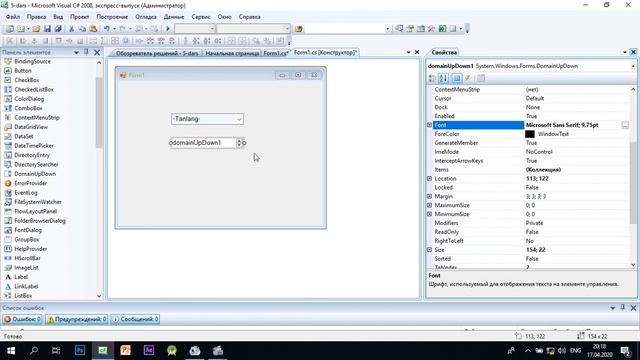Screen dimensions: 640x360
Task: Open the Отладка menu
Action: (x=146, y=17)
